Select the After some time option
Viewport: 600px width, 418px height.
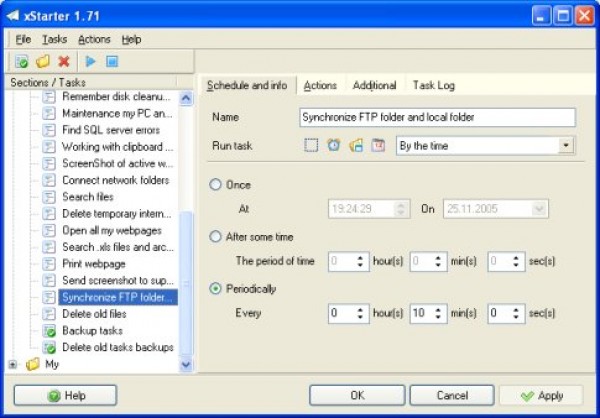(x=216, y=237)
